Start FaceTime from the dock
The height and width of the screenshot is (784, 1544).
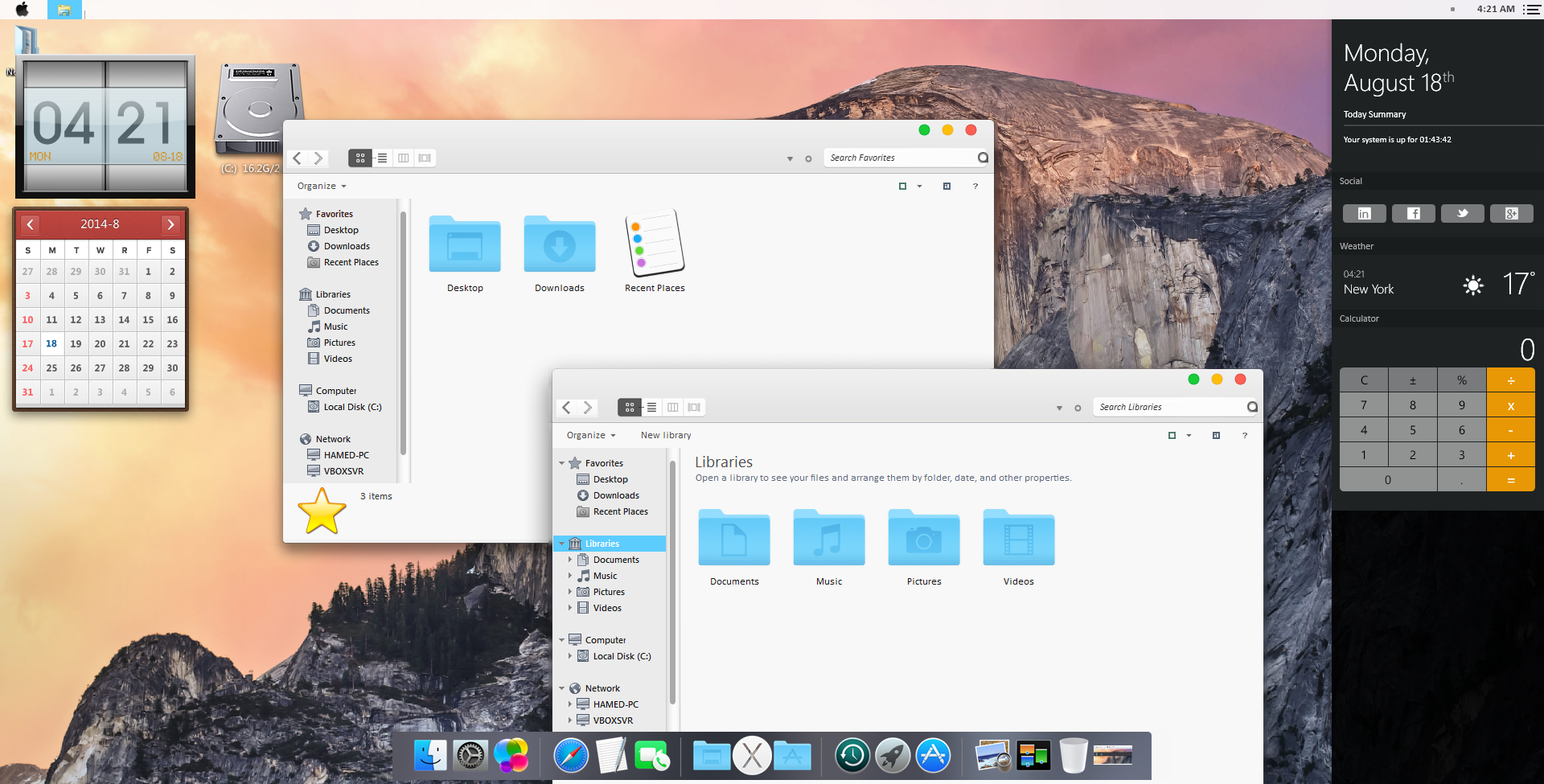pyautogui.click(x=652, y=756)
